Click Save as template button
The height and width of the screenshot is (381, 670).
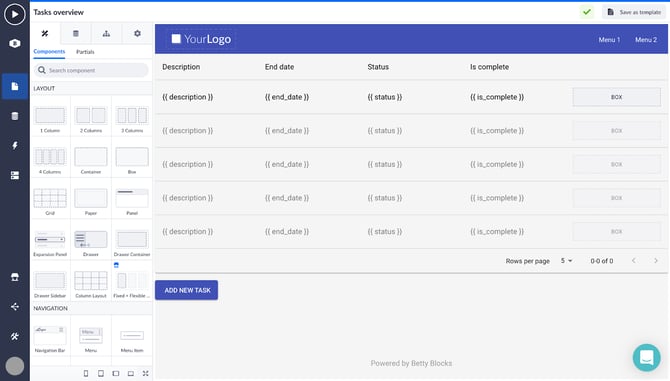pos(634,12)
